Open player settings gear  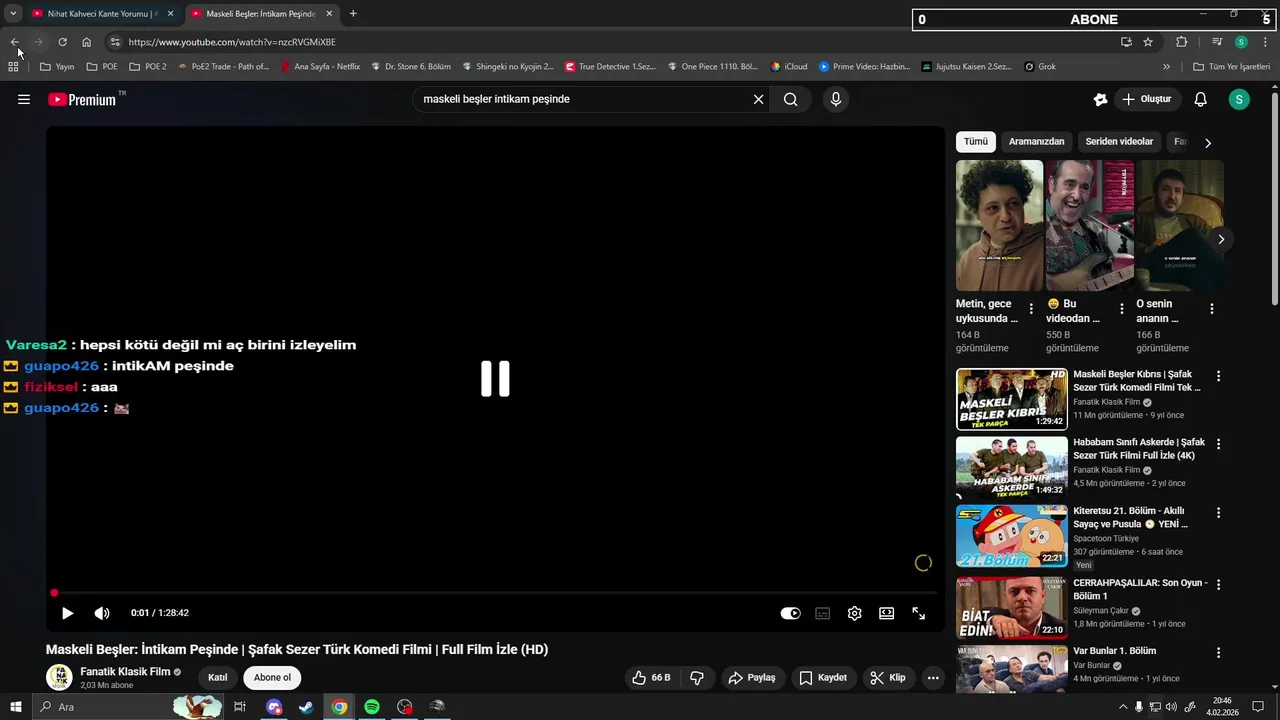click(854, 613)
